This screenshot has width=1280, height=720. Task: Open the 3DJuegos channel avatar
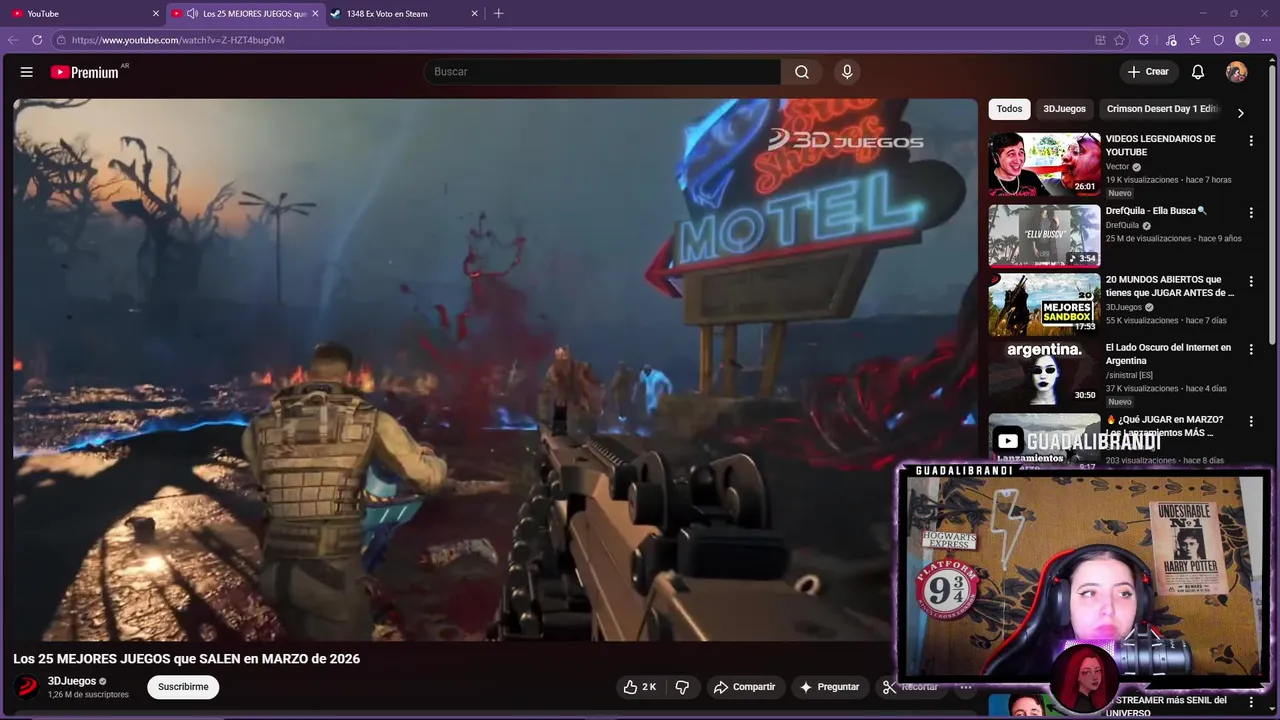(x=27, y=687)
